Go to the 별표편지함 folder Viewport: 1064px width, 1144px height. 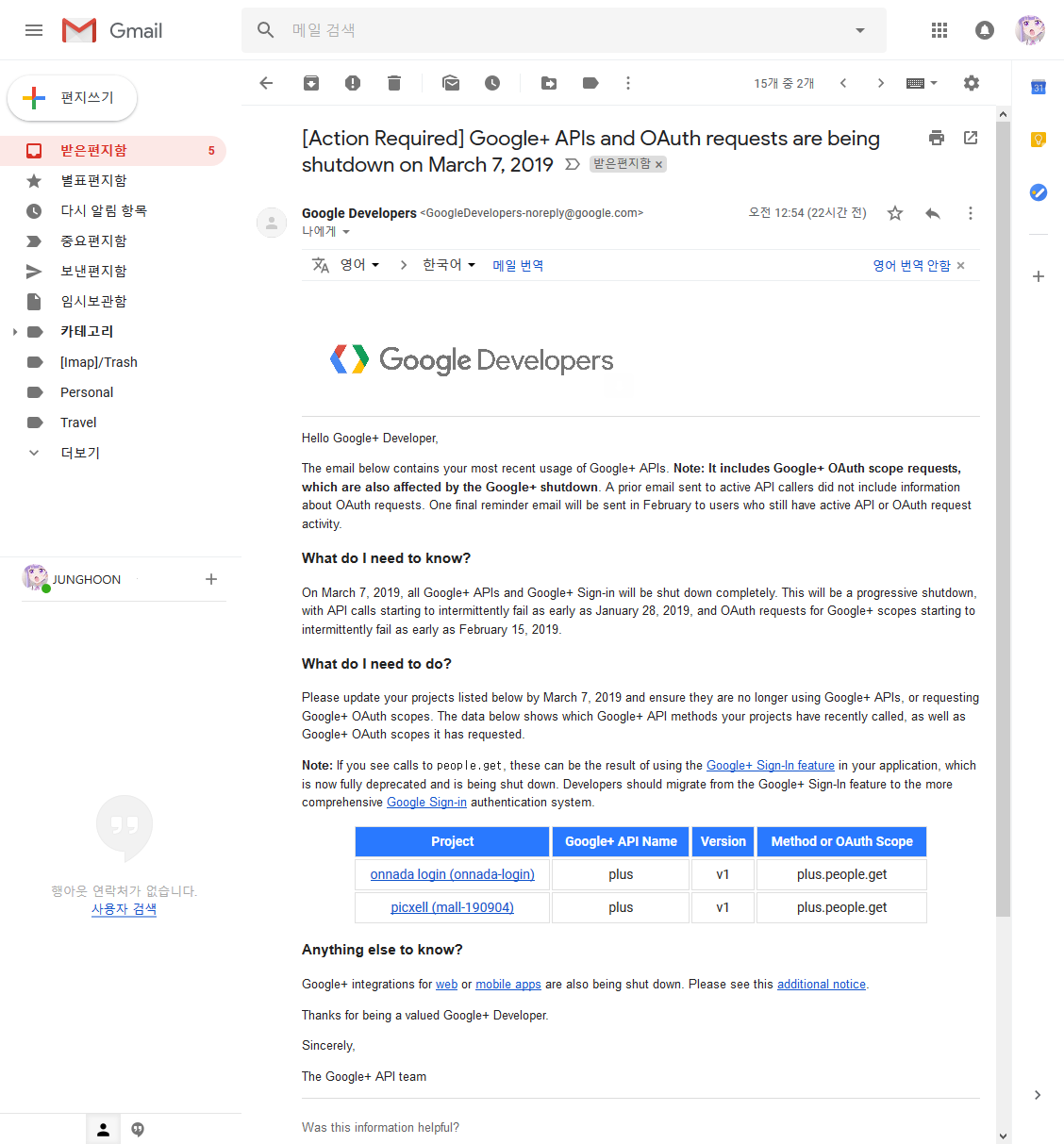click(x=93, y=180)
